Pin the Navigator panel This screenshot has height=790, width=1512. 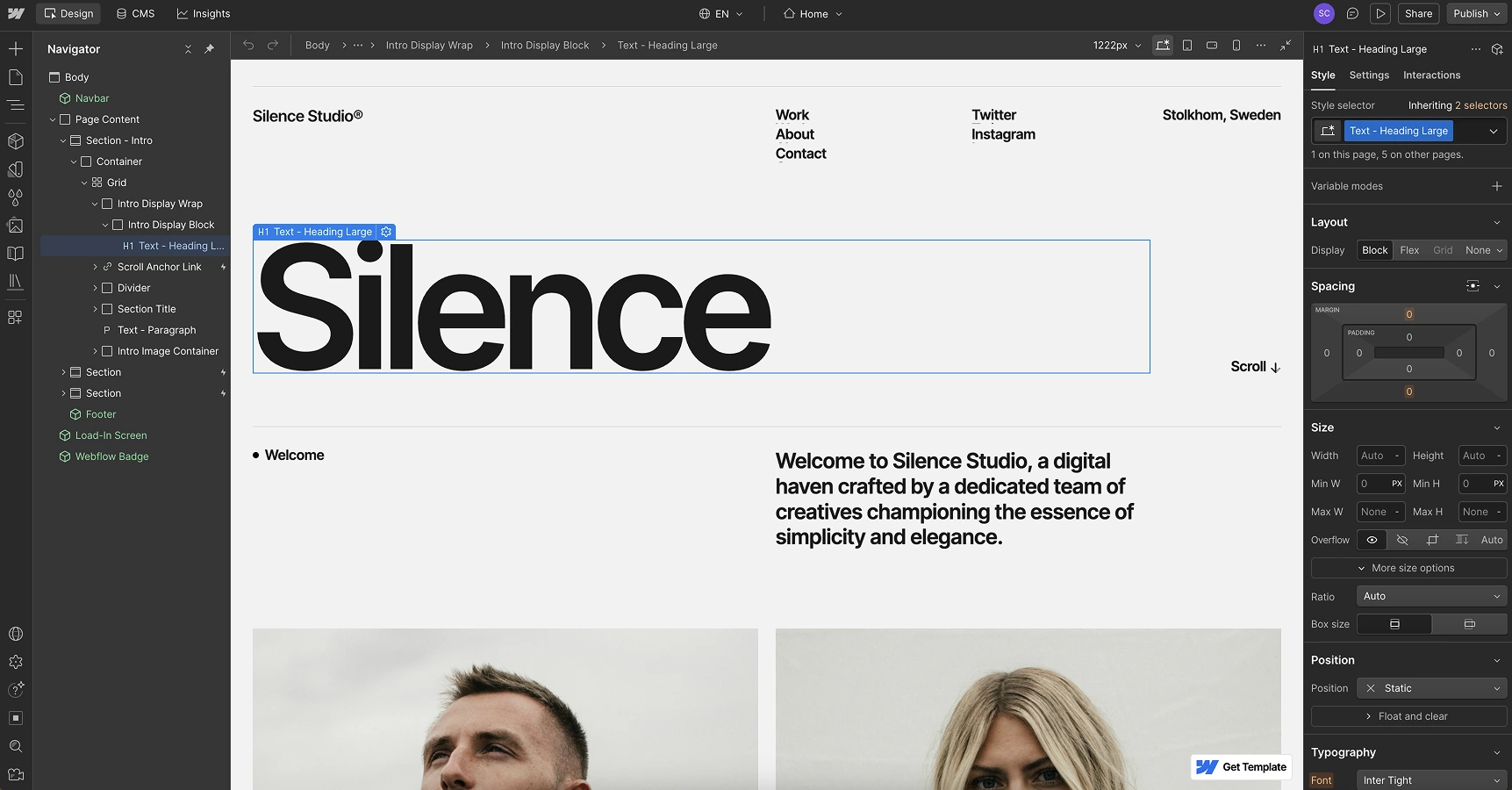209,49
